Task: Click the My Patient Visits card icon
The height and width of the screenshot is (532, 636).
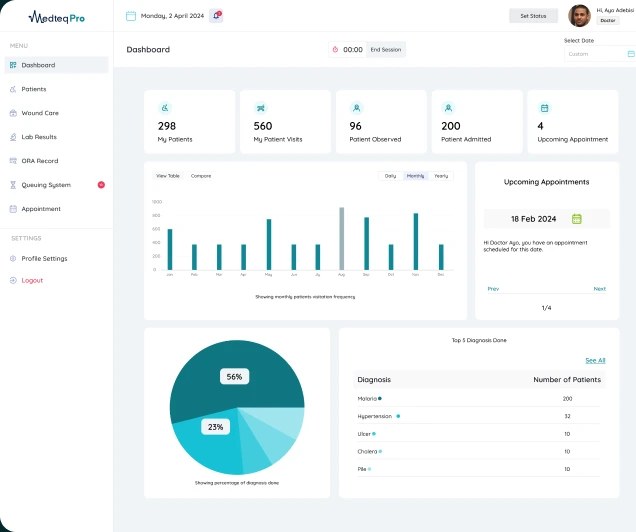Action: [260, 108]
